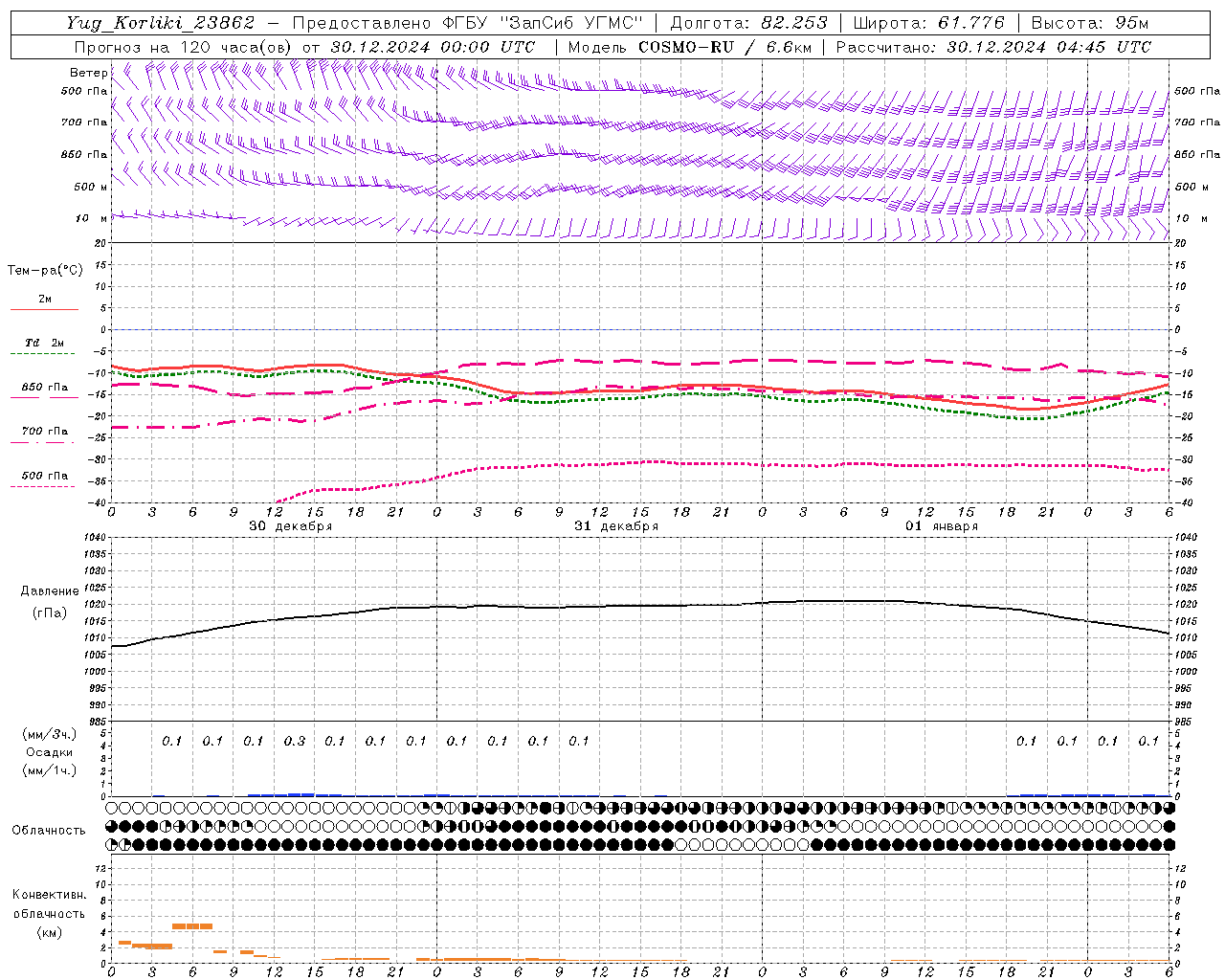The image size is (1225, 980).
Task: Click the 500 гПа temperature legend entry
Action: click(x=44, y=476)
